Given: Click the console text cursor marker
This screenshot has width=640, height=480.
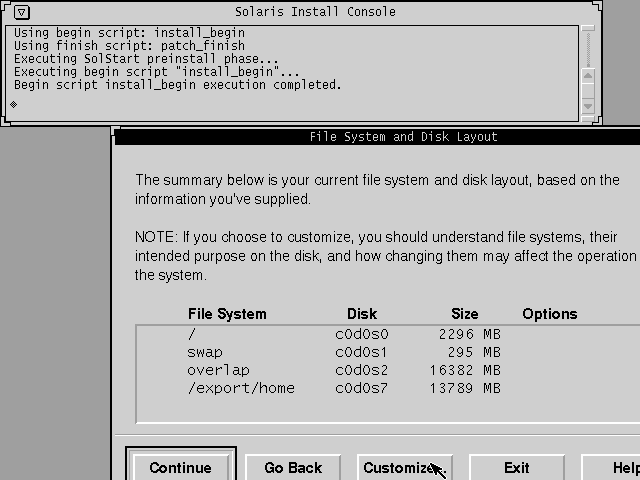Looking at the screenshot, I should [13, 104].
